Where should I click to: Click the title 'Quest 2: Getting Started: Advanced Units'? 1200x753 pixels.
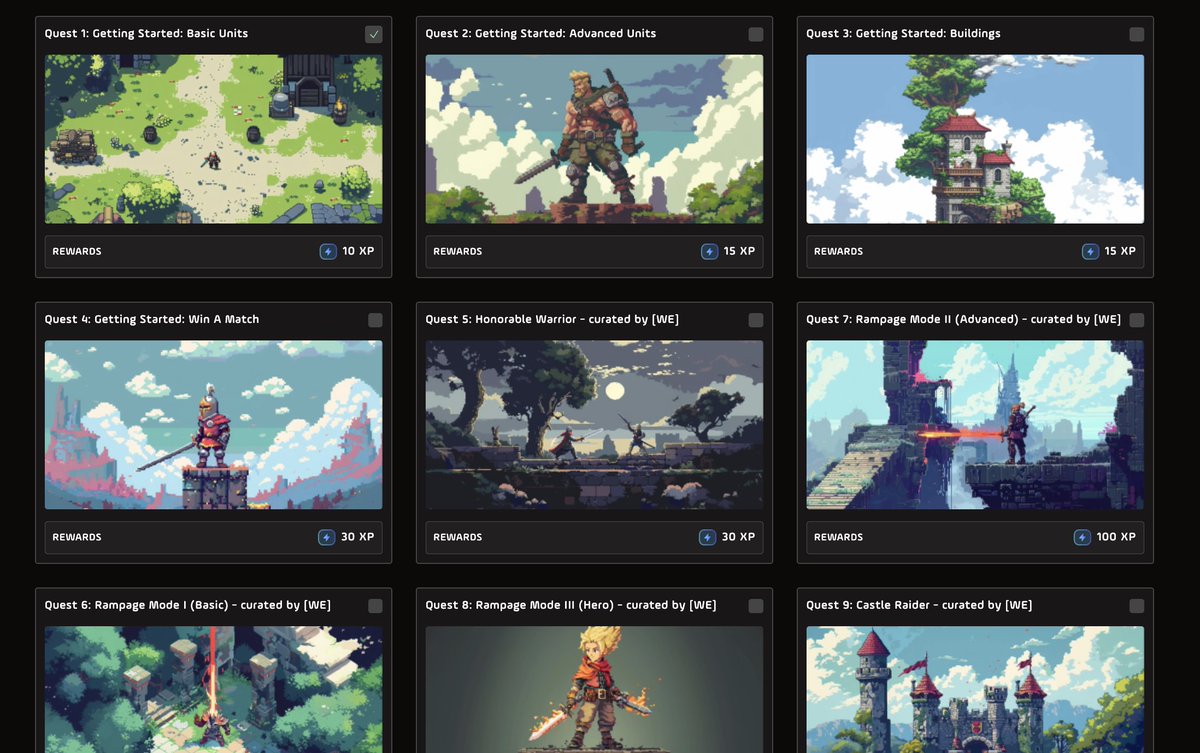(541, 34)
